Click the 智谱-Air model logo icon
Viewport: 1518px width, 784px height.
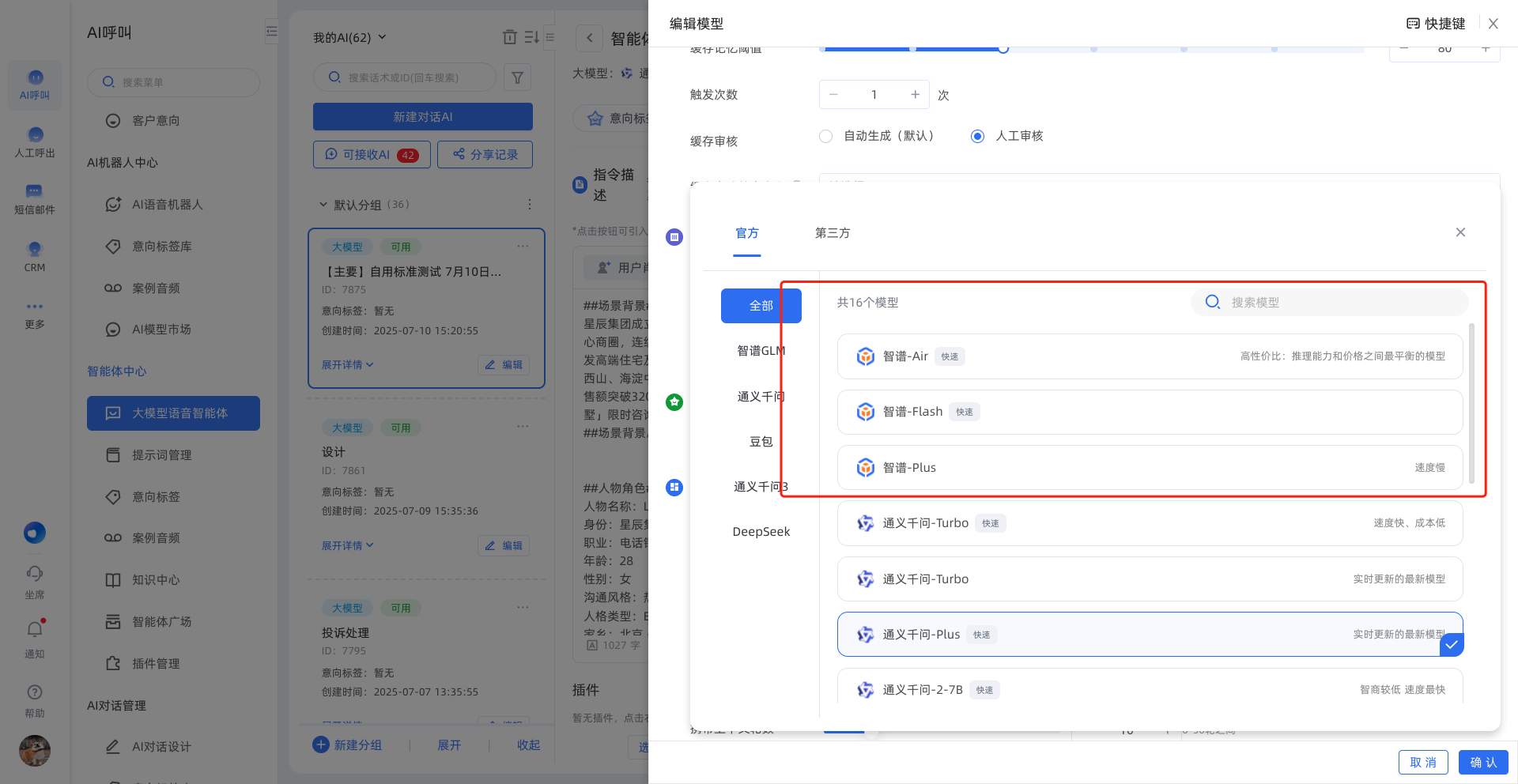click(x=866, y=356)
